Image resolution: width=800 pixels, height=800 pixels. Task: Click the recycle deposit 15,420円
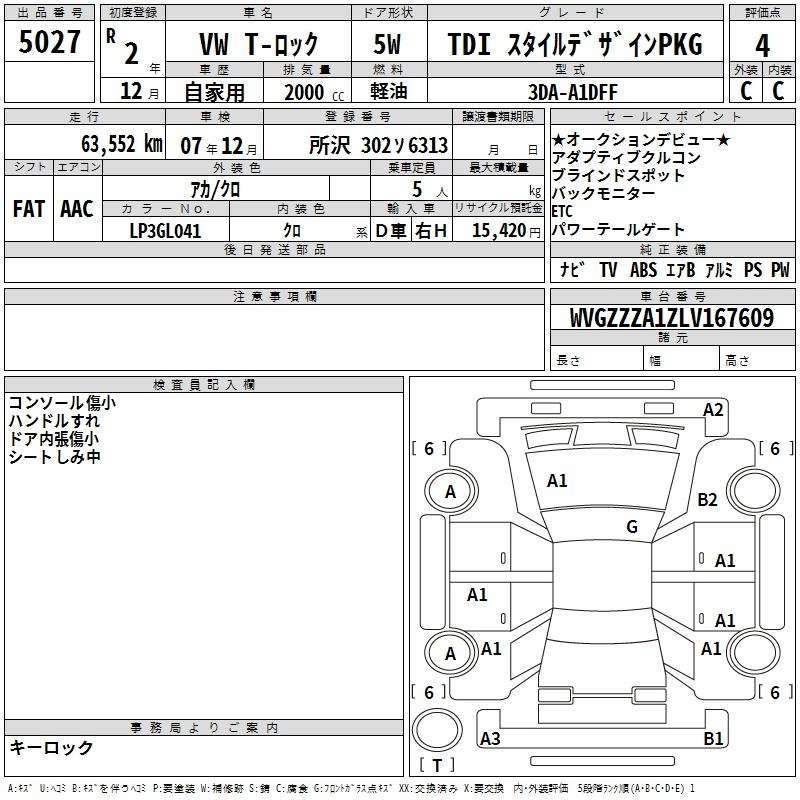coord(506,231)
